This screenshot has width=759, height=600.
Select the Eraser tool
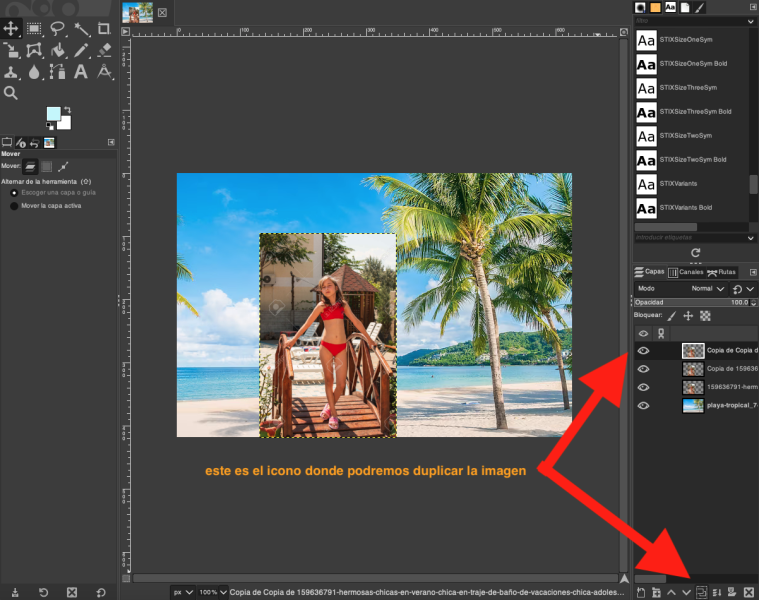coord(104,50)
